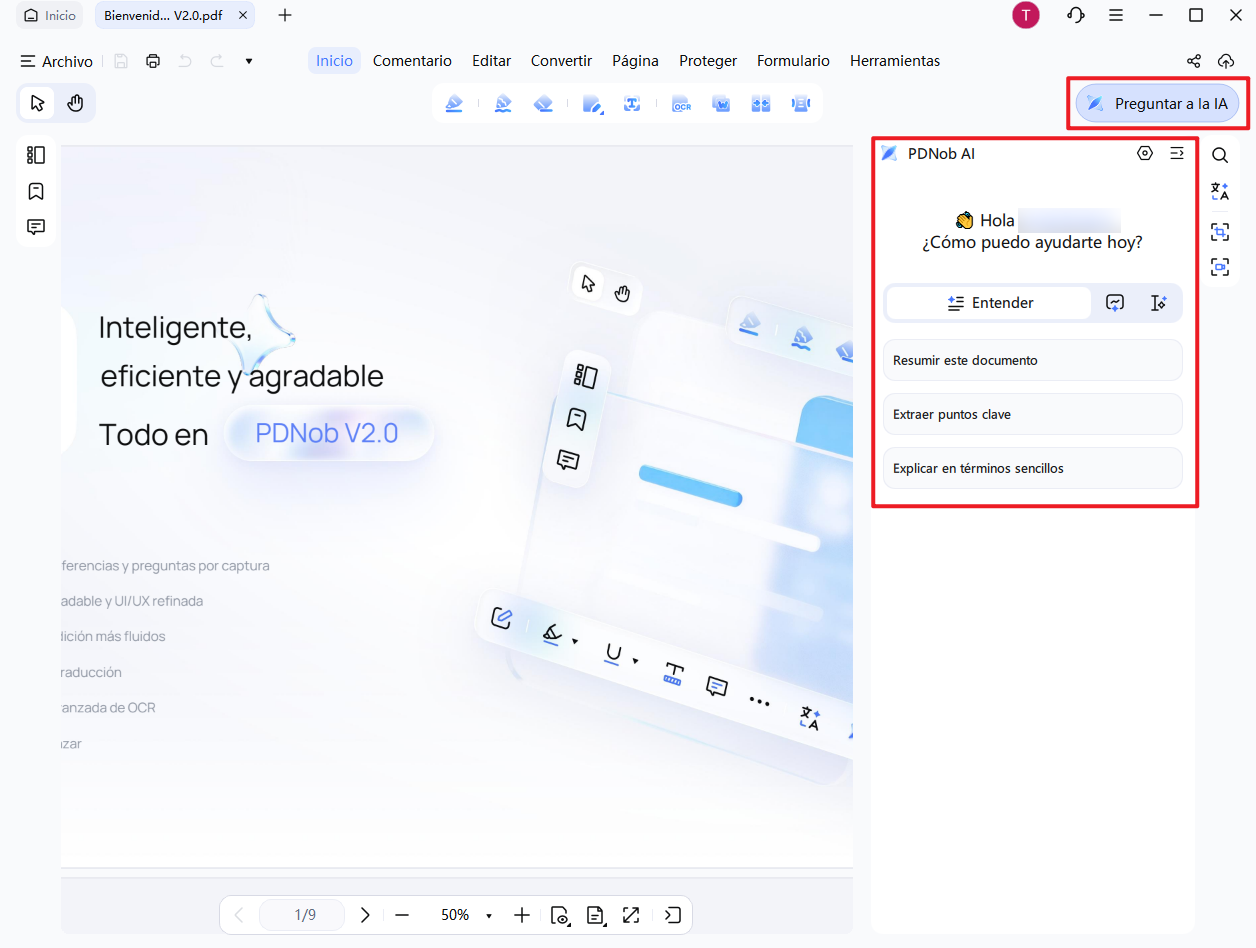Viewport: 1256px width, 948px height.
Task: Select the arrow cursor selection tool
Action: click(38, 103)
